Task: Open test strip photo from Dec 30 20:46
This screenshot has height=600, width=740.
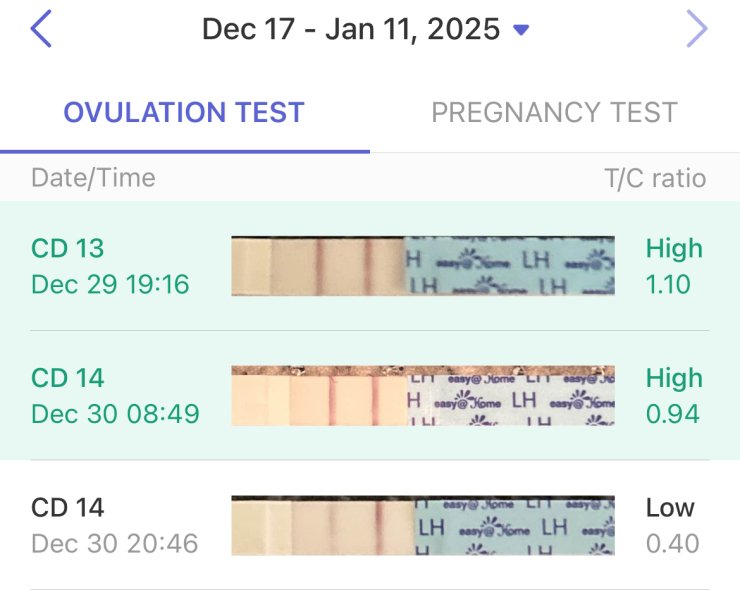Action: click(x=422, y=526)
